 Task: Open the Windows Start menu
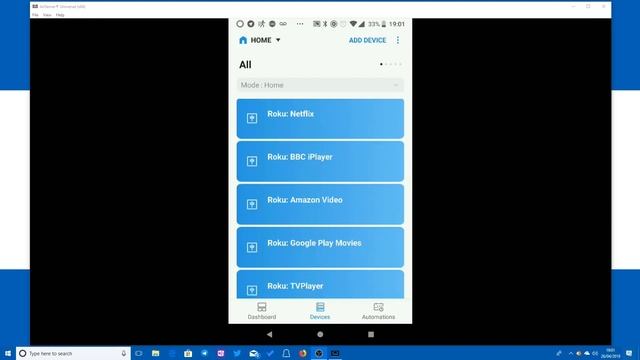(x=8, y=353)
